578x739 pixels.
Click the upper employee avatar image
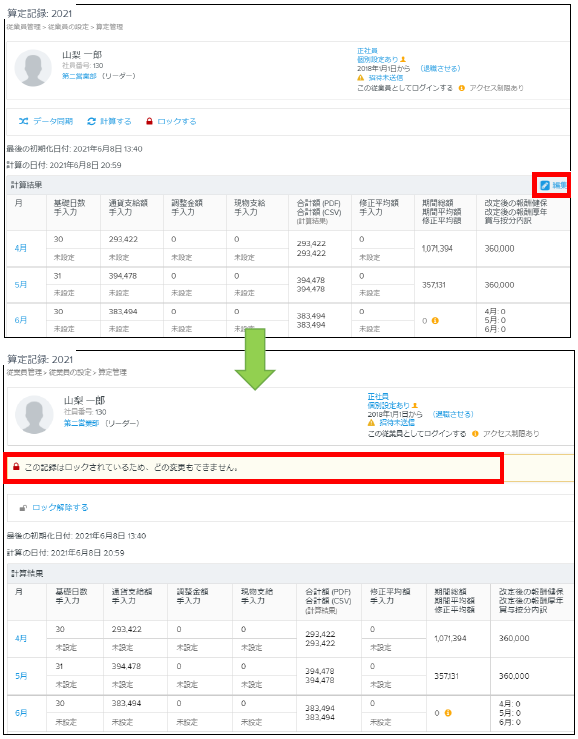(x=33, y=68)
